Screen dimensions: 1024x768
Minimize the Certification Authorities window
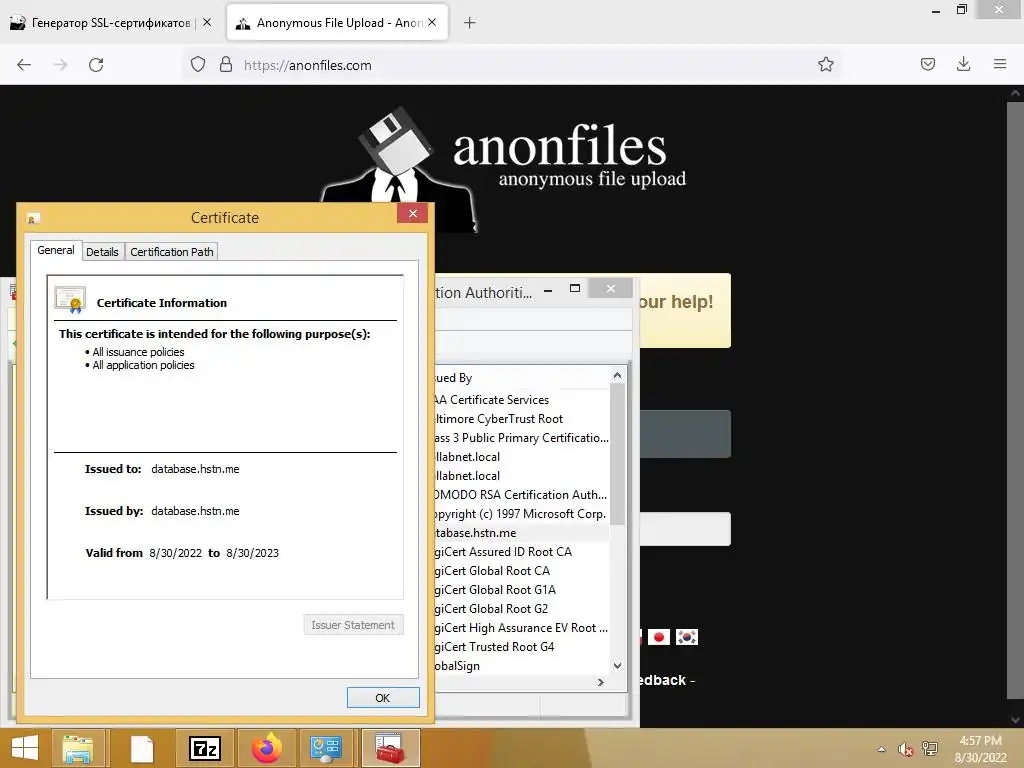549,290
